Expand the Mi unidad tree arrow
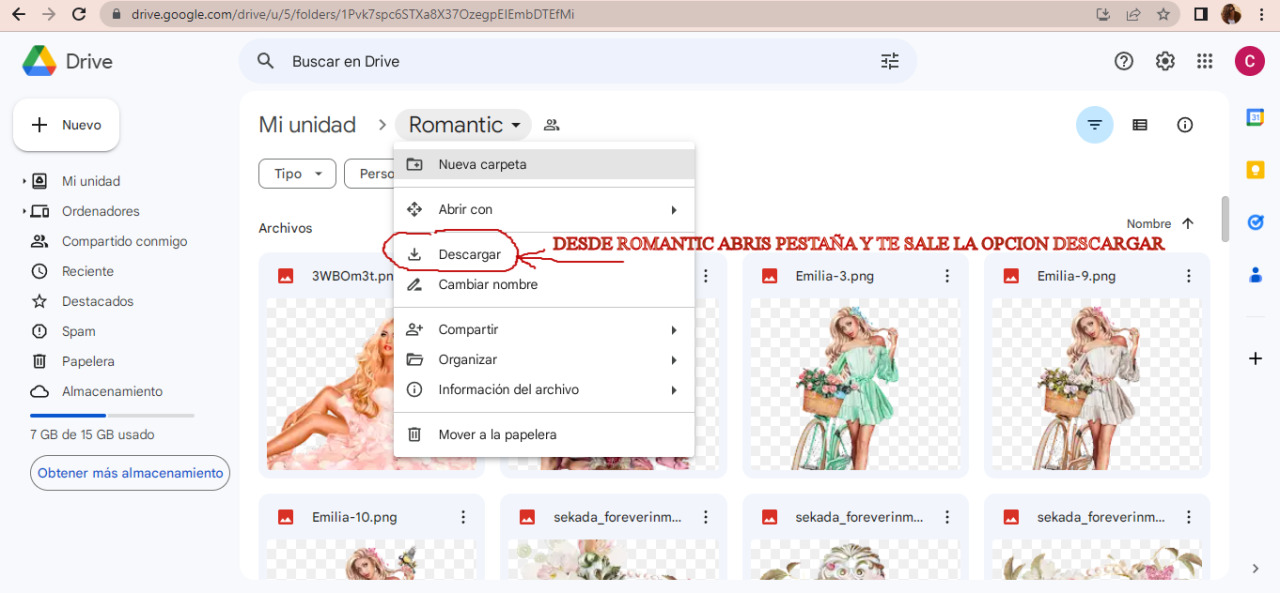 tap(24, 182)
